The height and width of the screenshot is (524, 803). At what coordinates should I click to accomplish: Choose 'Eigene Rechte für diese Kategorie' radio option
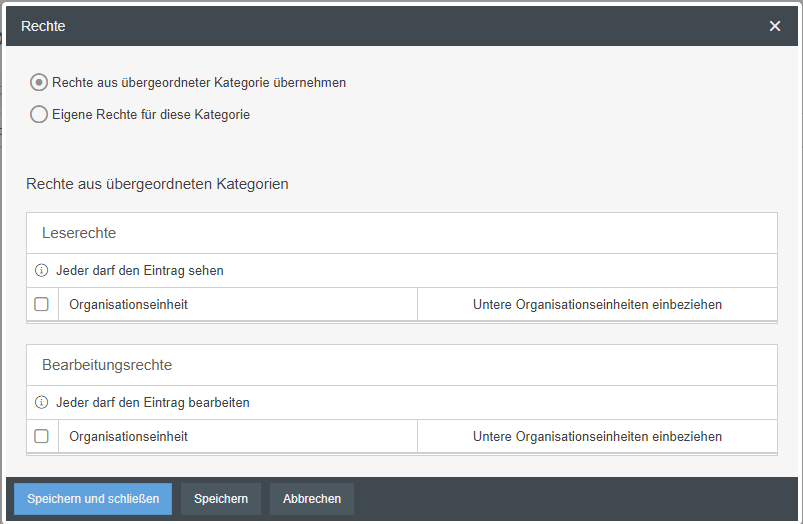pos(39,115)
